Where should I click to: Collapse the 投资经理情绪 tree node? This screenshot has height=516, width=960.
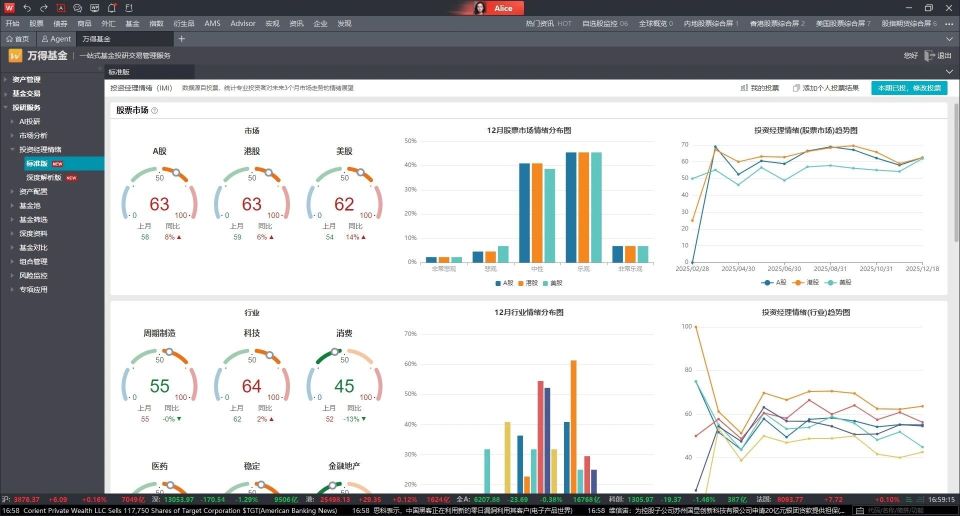pos(12,149)
